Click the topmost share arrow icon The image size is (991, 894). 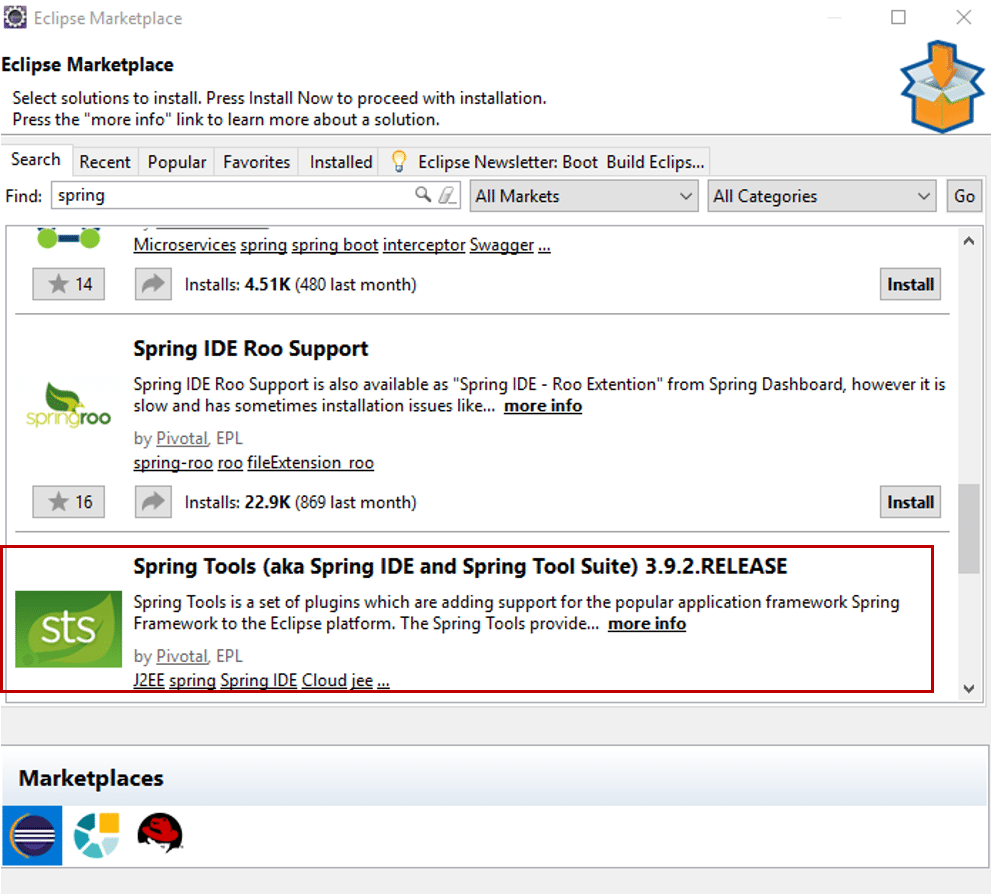point(152,284)
